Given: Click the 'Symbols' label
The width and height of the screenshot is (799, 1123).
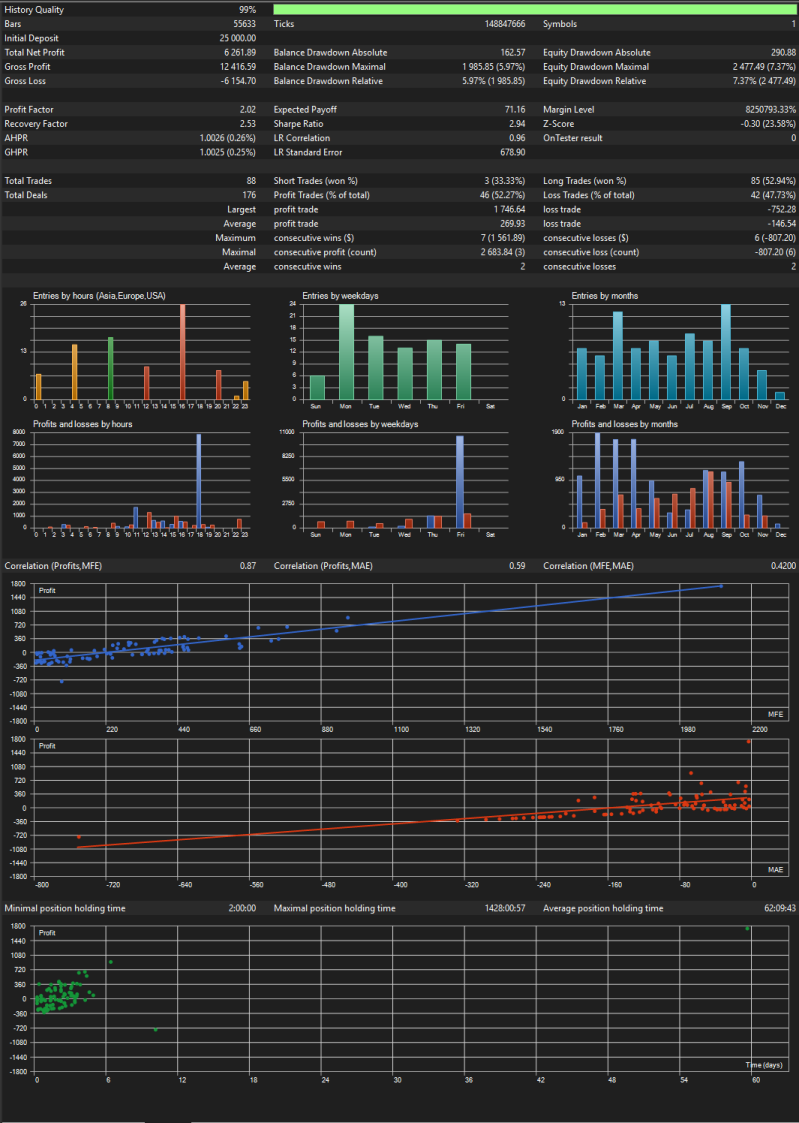Looking at the screenshot, I should [560, 24].
